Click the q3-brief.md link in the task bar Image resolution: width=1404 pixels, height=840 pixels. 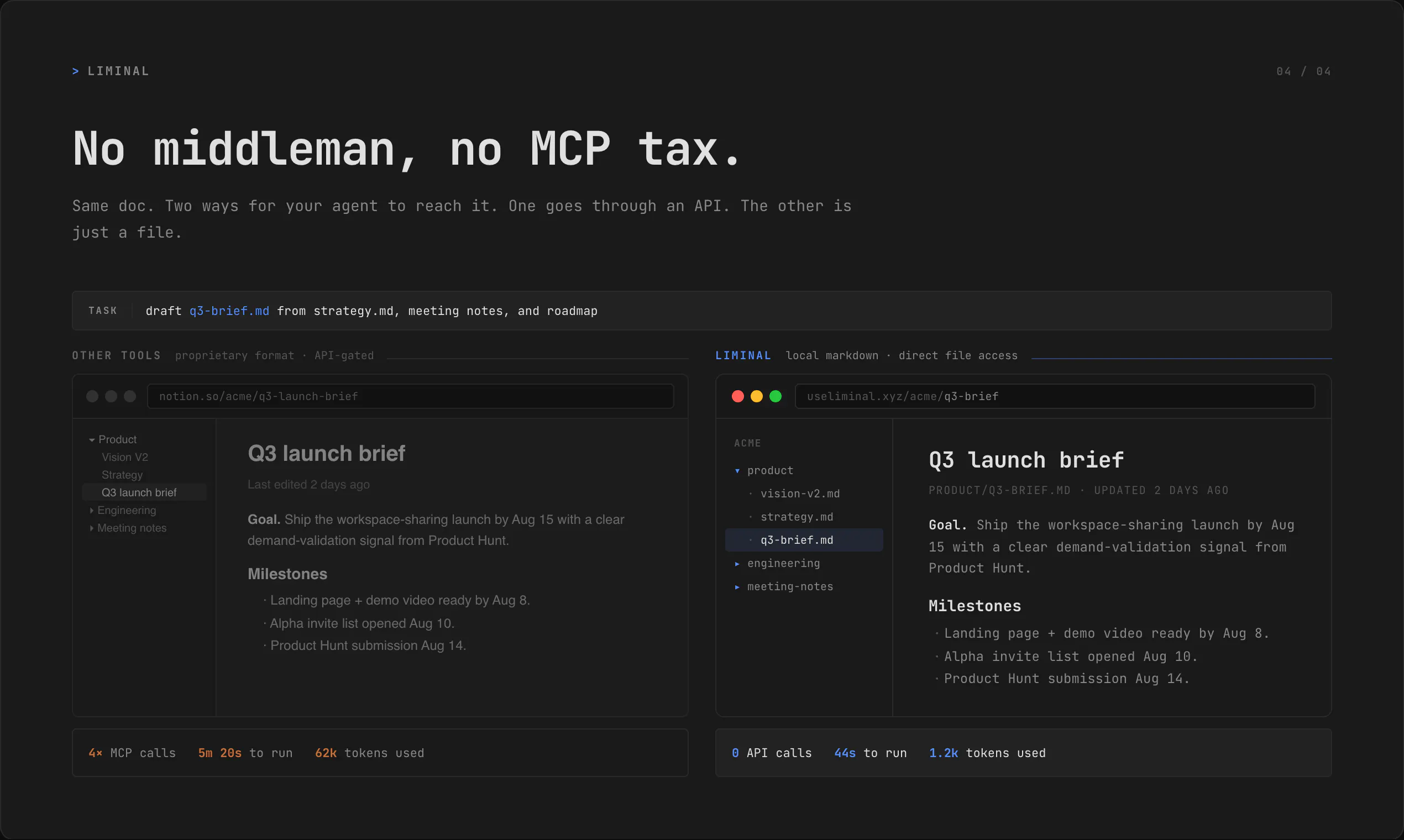click(x=229, y=311)
